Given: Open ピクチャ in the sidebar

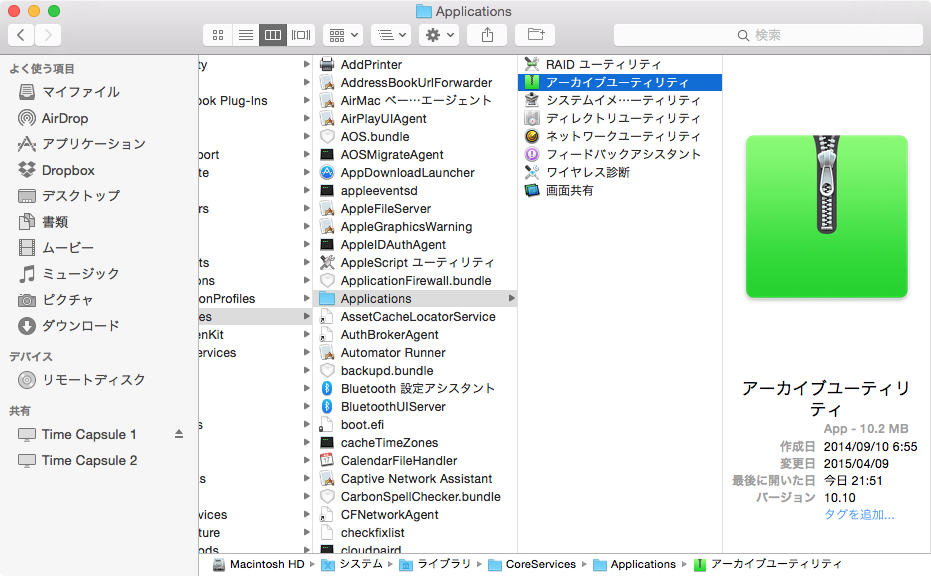Looking at the screenshot, I should (x=56, y=300).
